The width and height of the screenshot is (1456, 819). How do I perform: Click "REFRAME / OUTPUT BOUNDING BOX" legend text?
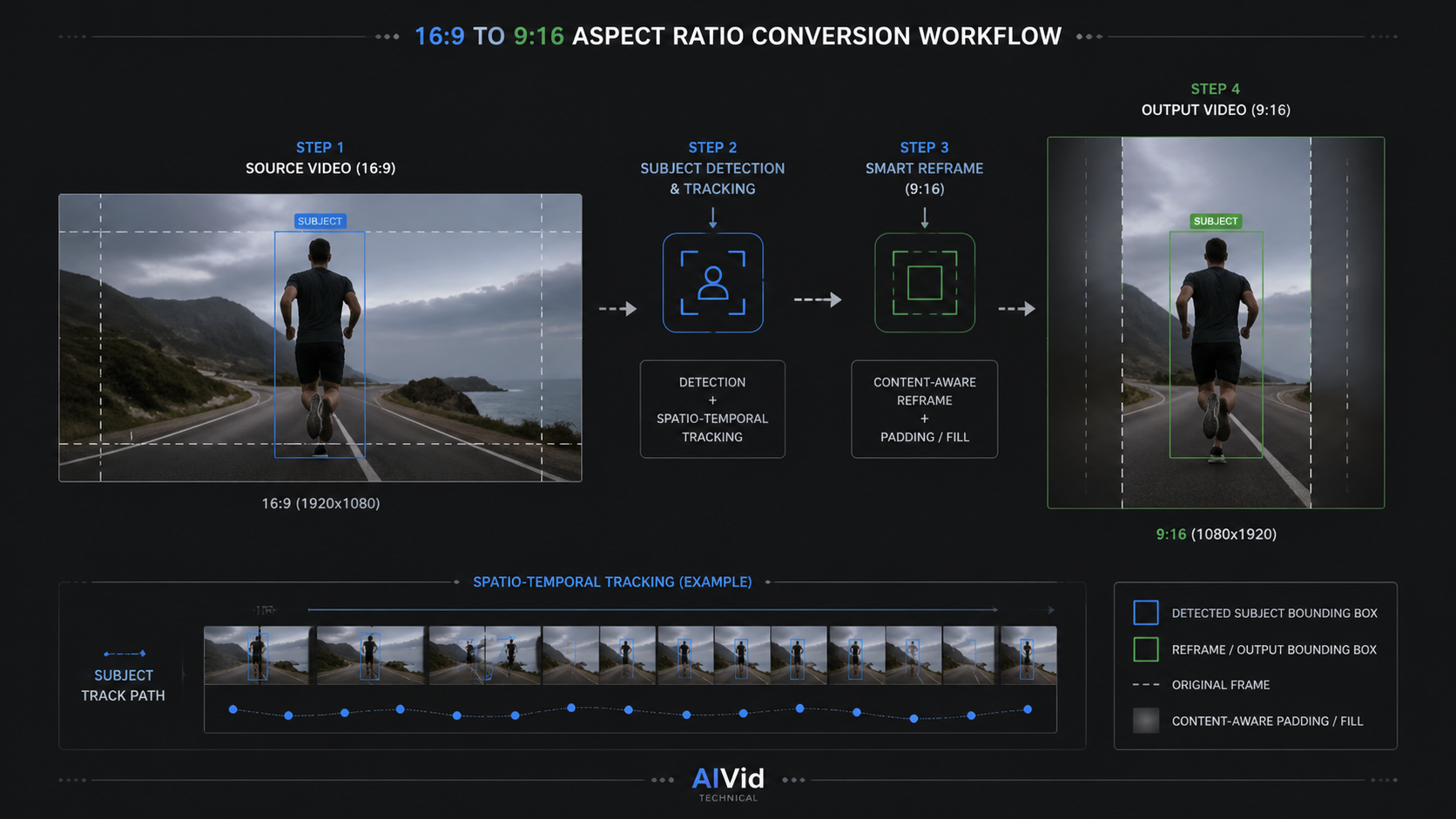pos(1274,649)
